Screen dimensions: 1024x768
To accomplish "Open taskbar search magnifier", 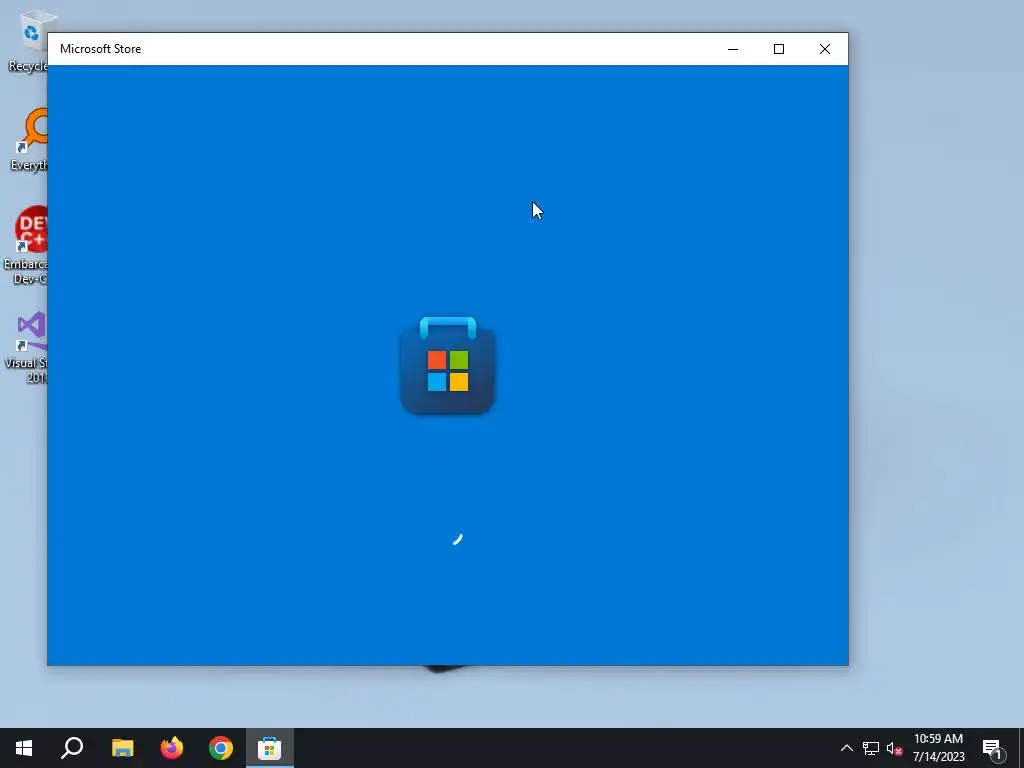I will click(x=72, y=748).
